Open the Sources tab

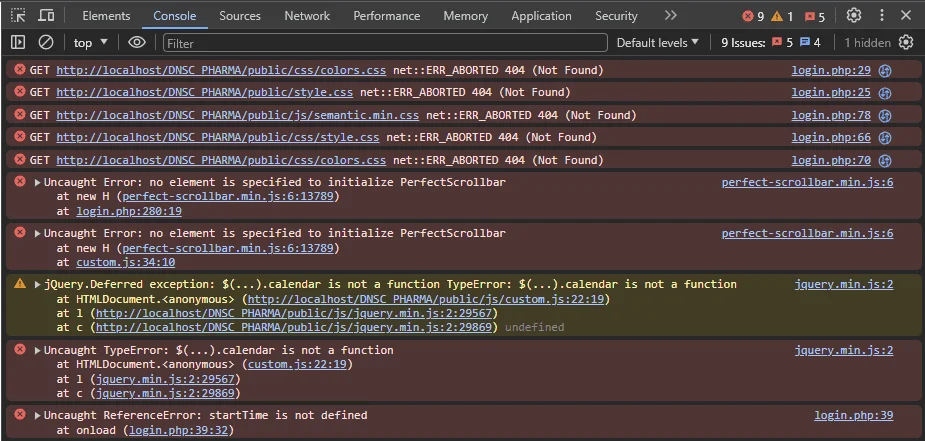[240, 16]
